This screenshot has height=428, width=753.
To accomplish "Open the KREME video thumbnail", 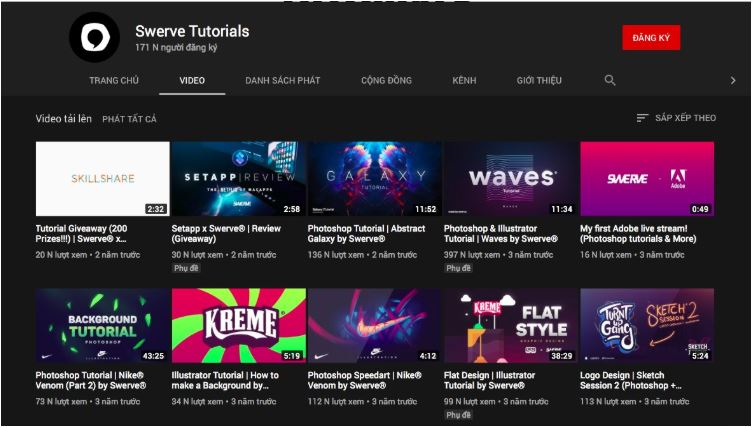I will pos(239,326).
